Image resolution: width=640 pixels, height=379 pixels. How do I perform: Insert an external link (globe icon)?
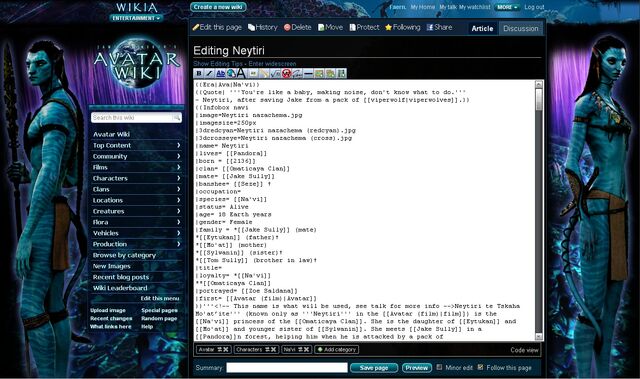(x=231, y=73)
